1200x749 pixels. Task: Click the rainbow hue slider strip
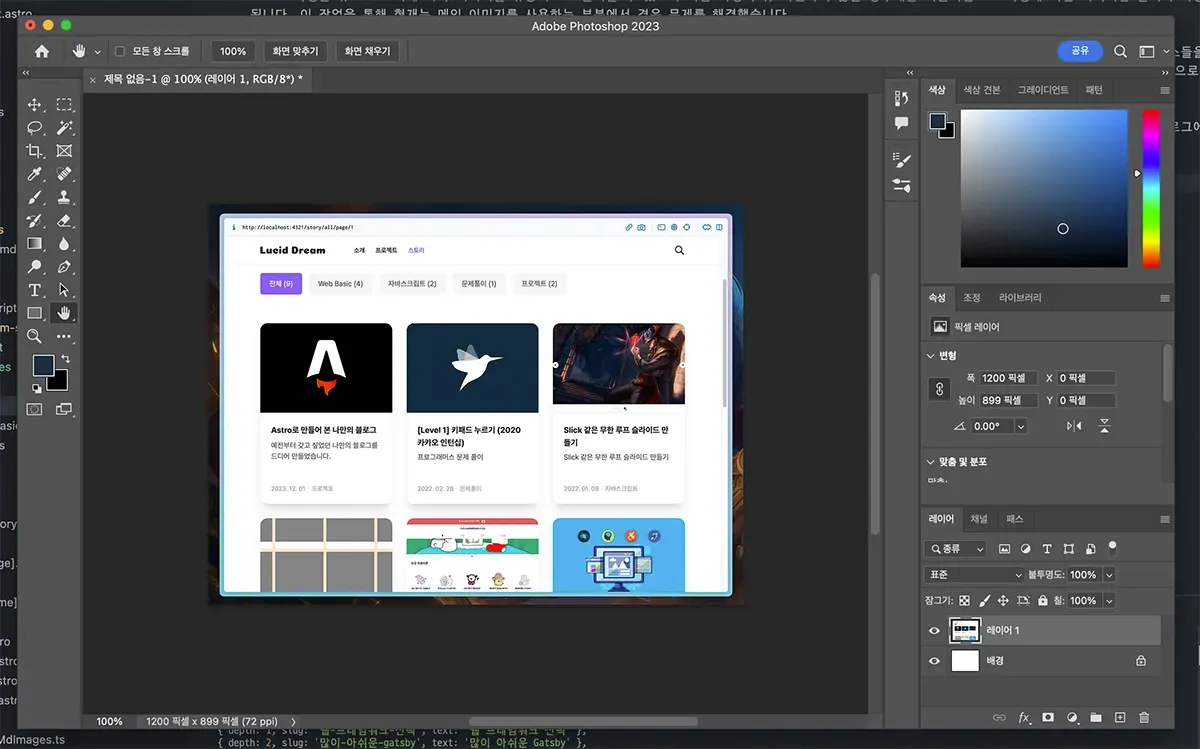click(x=1151, y=188)
